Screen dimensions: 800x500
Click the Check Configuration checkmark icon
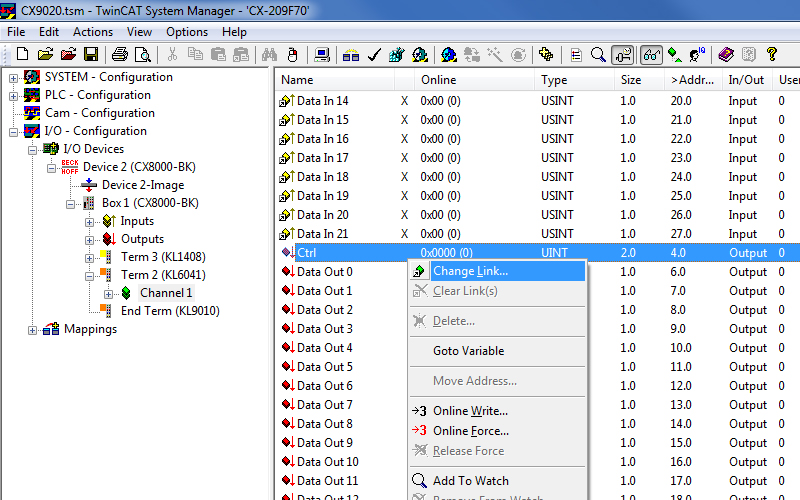(374, 54)
